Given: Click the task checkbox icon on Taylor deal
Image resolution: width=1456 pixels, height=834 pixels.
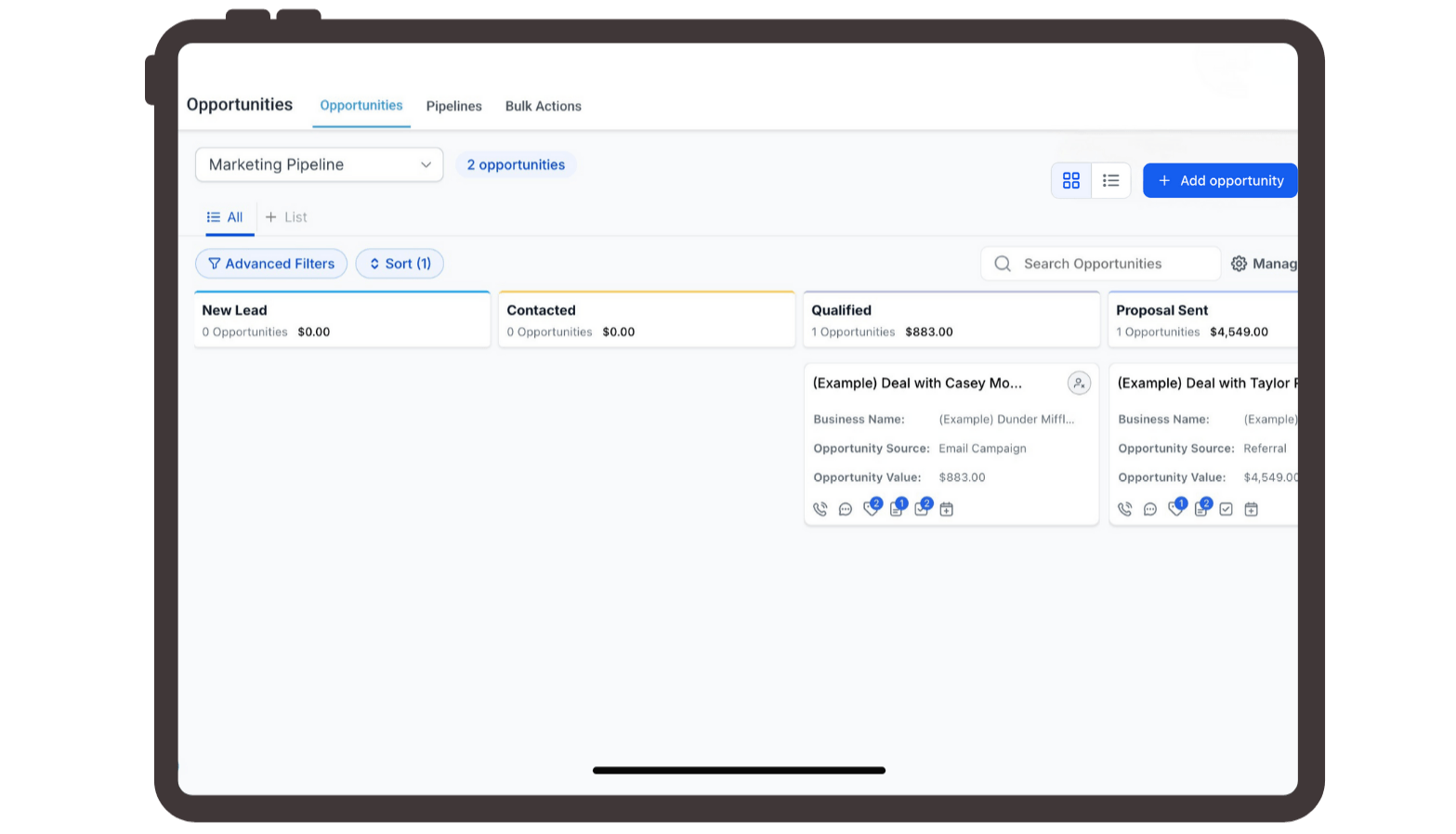Looking at the screenshot, I should point(1226,509).
